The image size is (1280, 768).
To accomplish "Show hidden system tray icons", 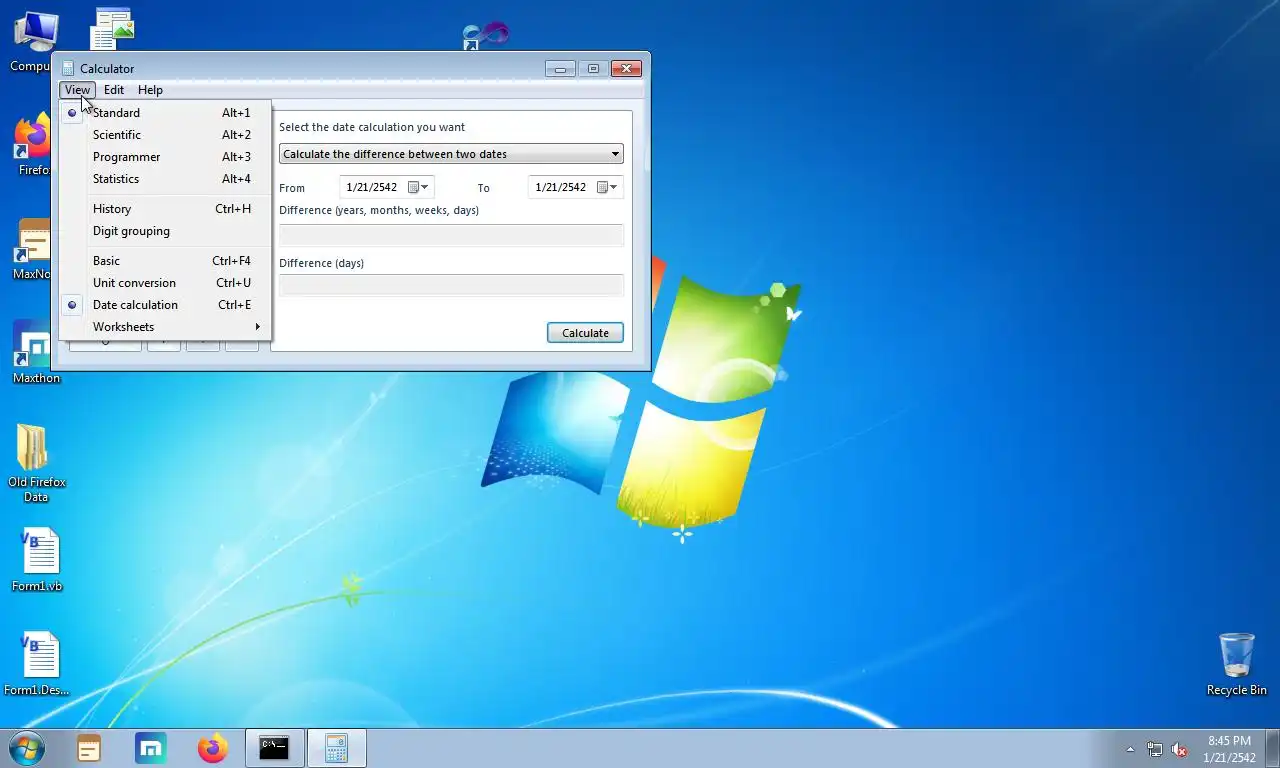I will [1131, 749].
